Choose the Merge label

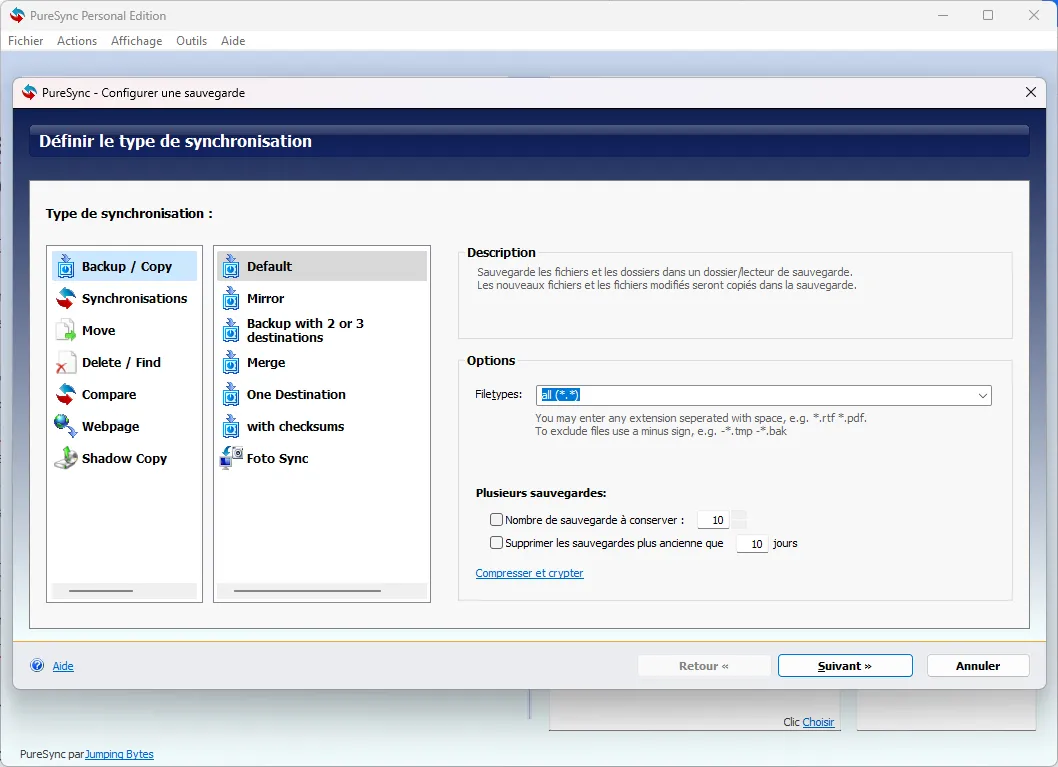point(266,362)
